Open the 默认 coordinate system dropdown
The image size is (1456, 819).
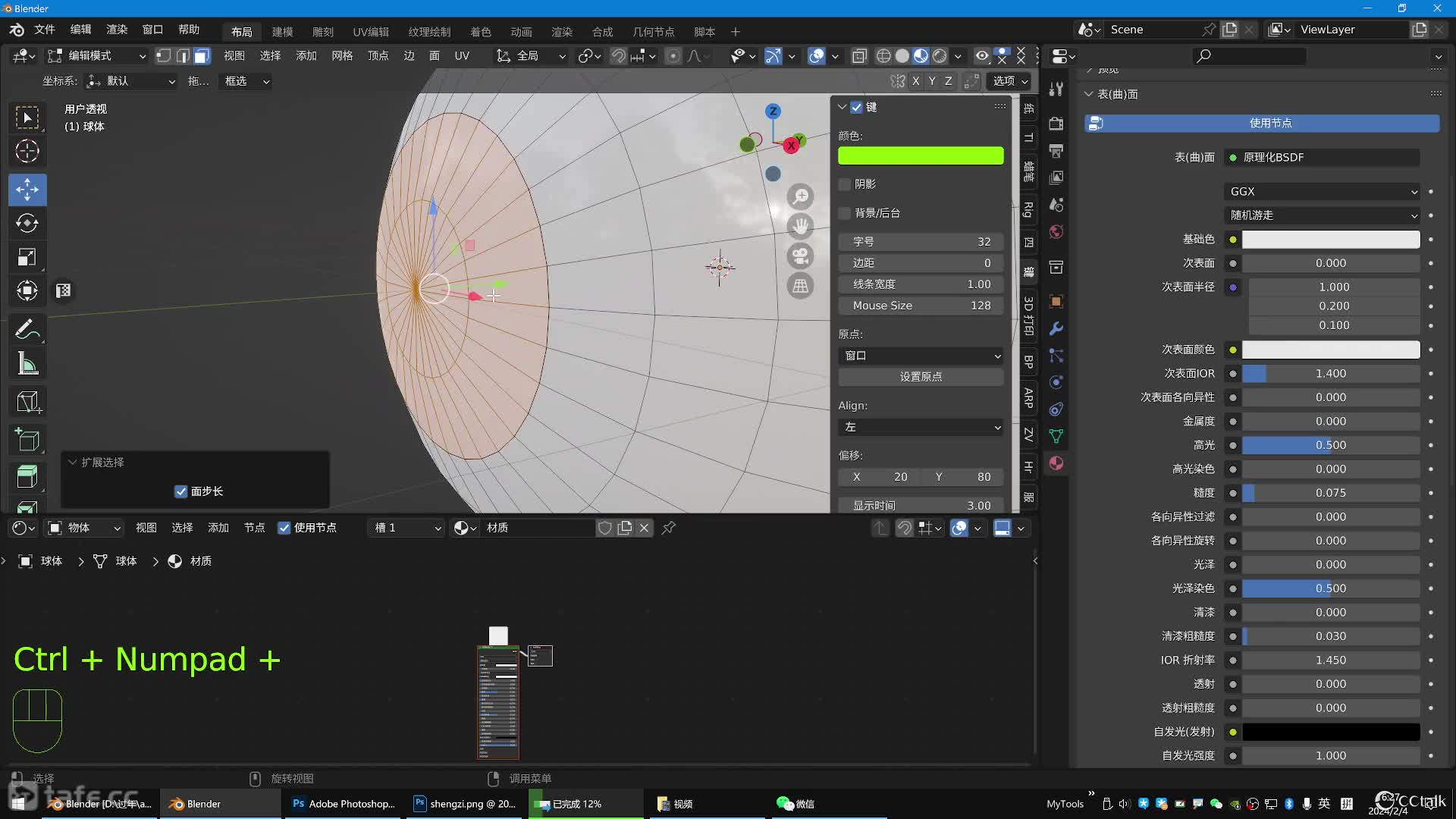point(131,81)
